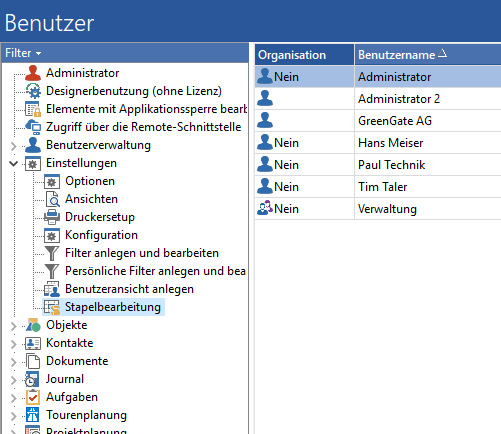
Task: Click group icon in Verwaltung row
Action: (265, 209)
